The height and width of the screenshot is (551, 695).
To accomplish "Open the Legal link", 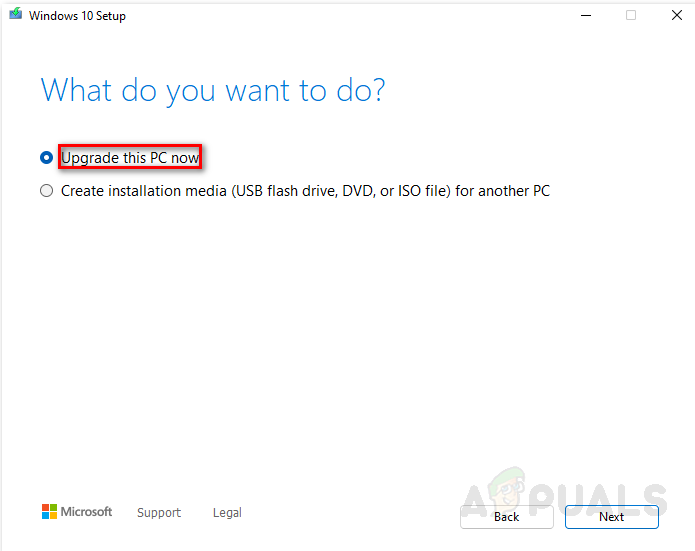I will coord(227,513).
